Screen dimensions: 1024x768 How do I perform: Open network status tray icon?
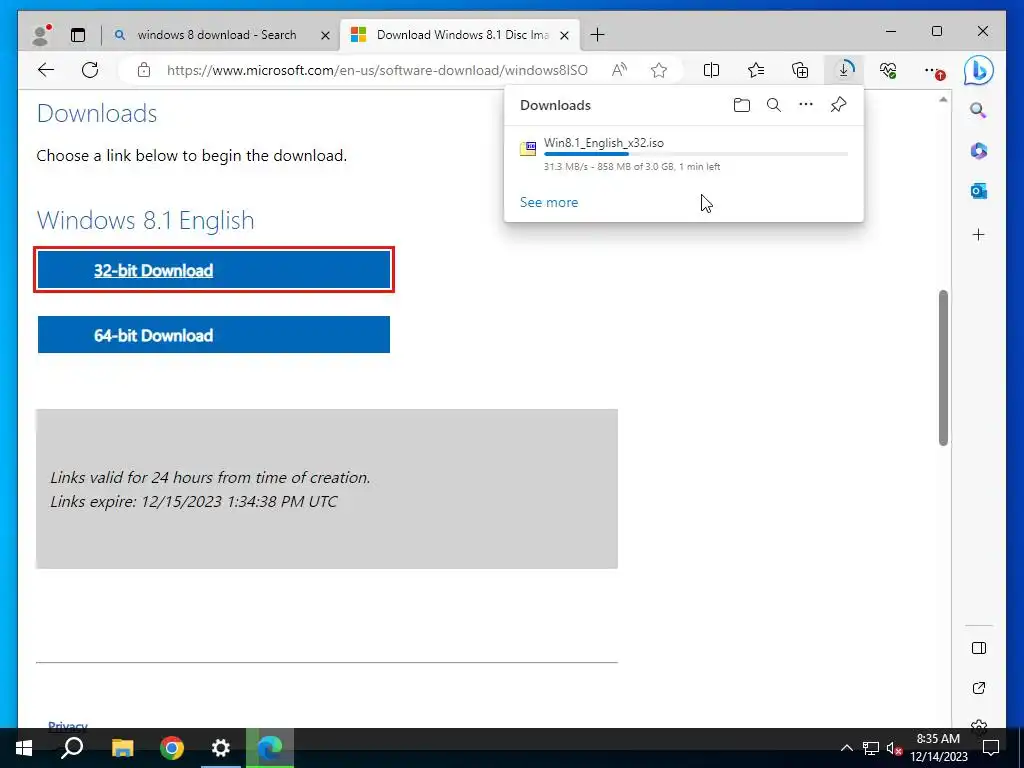(x=871, y=748)
